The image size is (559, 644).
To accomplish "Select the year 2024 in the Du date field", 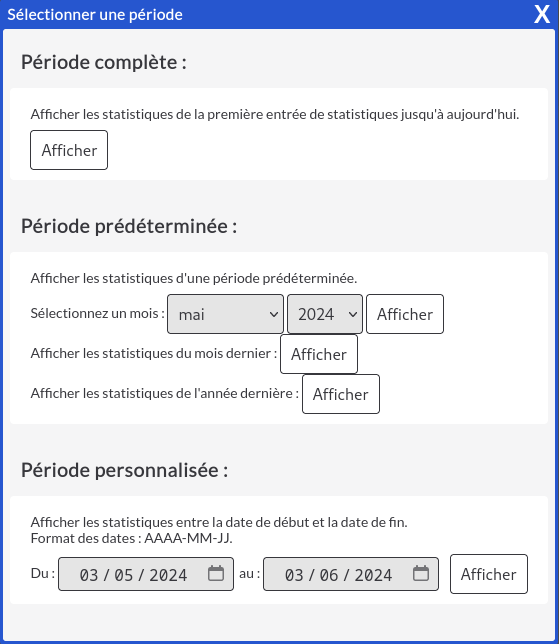I will [168, 575].
